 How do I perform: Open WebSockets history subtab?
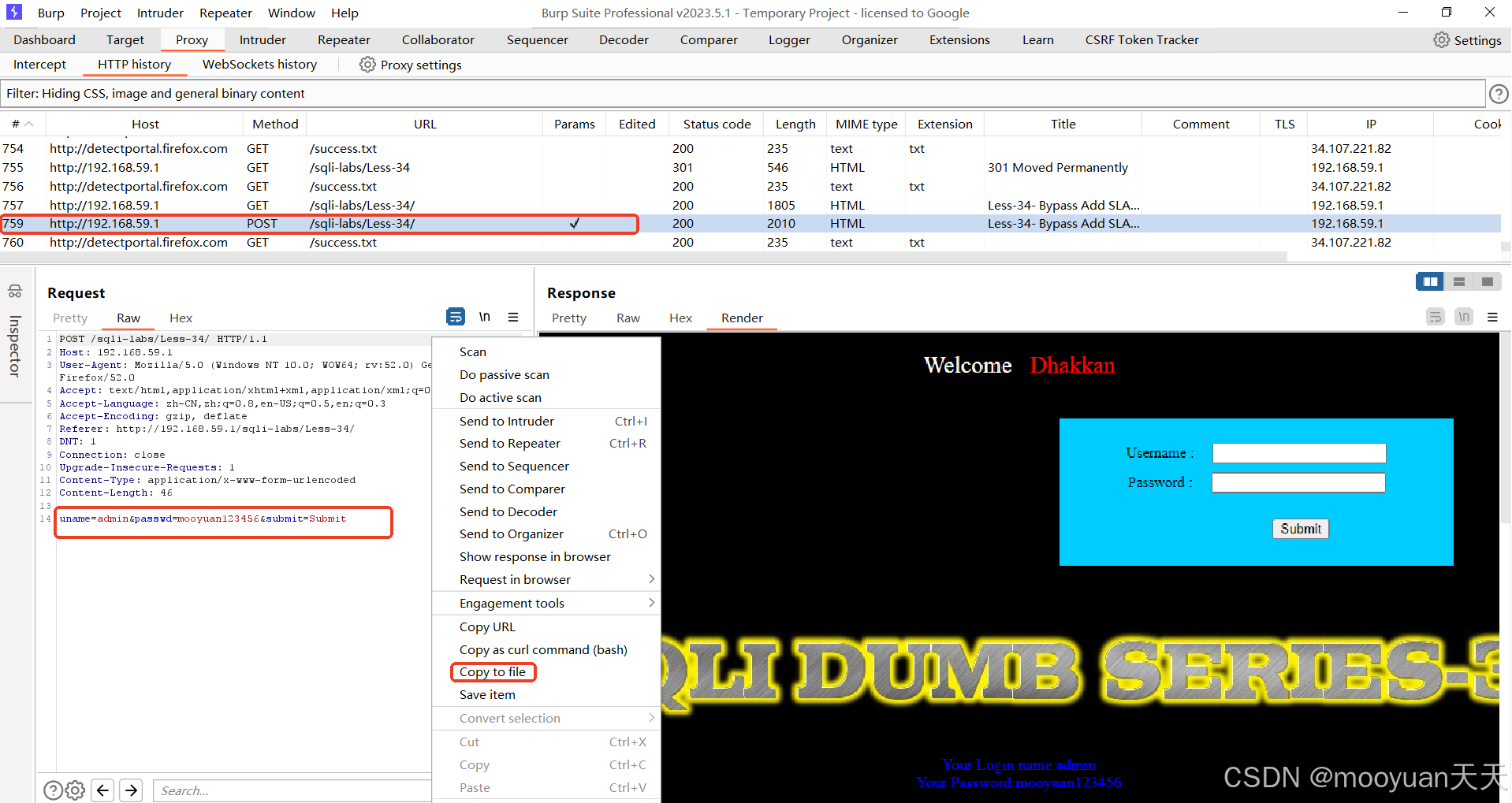point(259,65)
